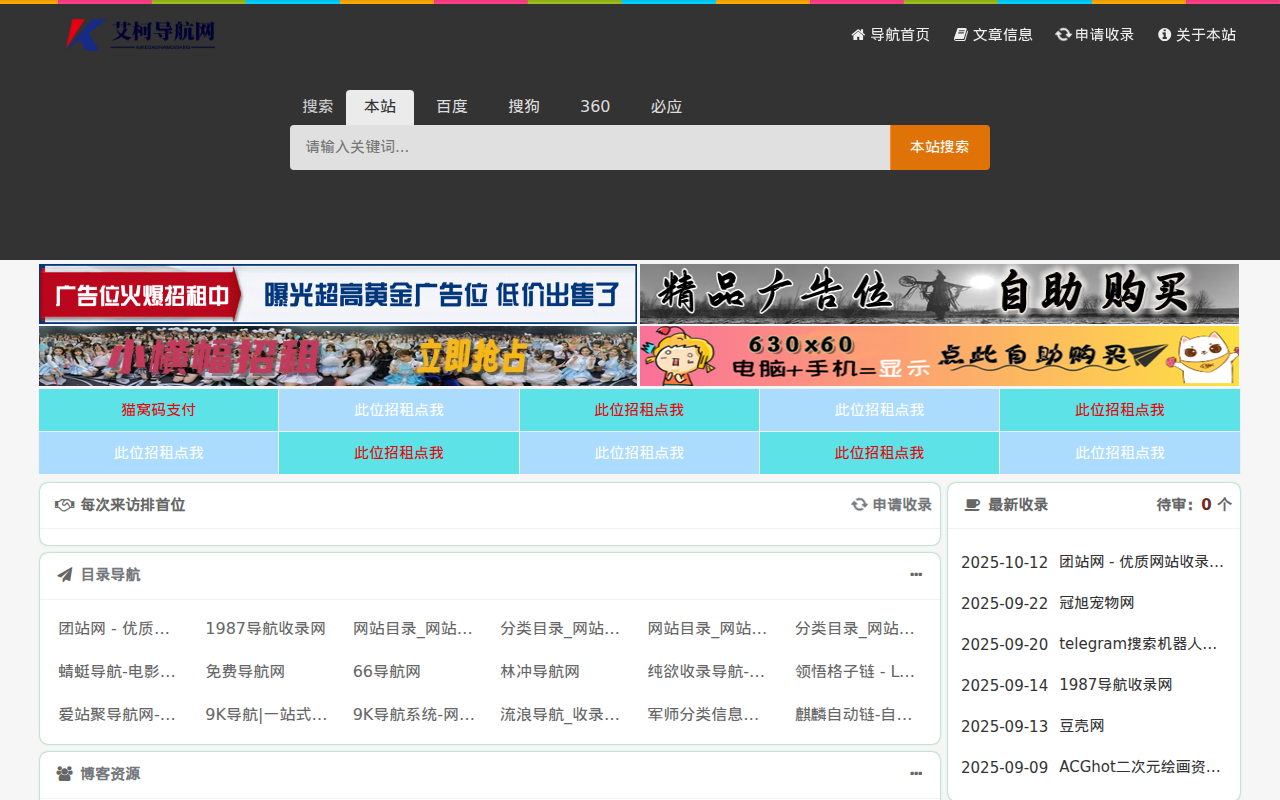This screenshot has height=800, width=1280.
Task: Open 导航首页 via the home icon
Action: click(858, 35)
